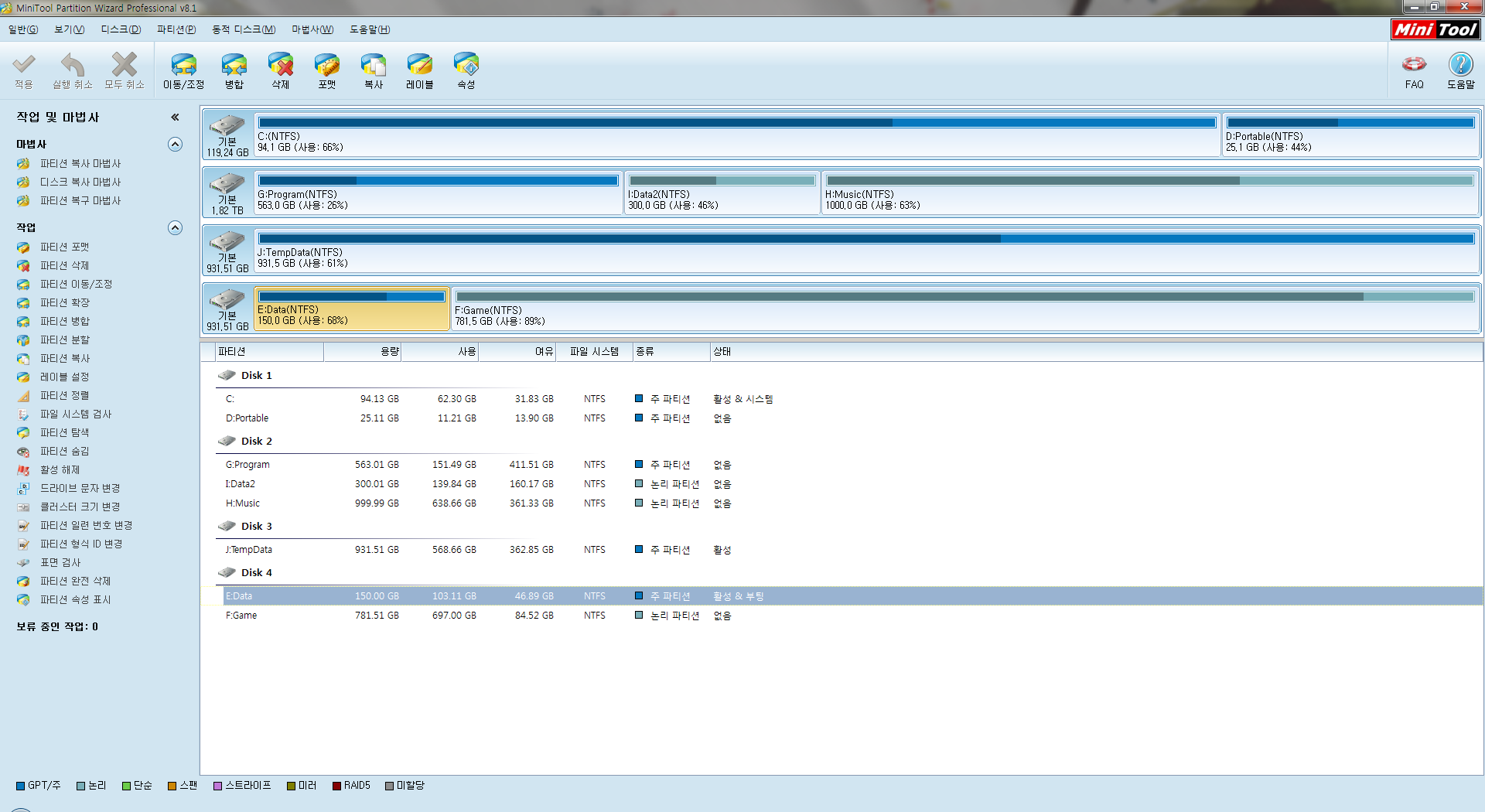Click the 포맷 (Format) toolbar icon

[x=326, y=64]
